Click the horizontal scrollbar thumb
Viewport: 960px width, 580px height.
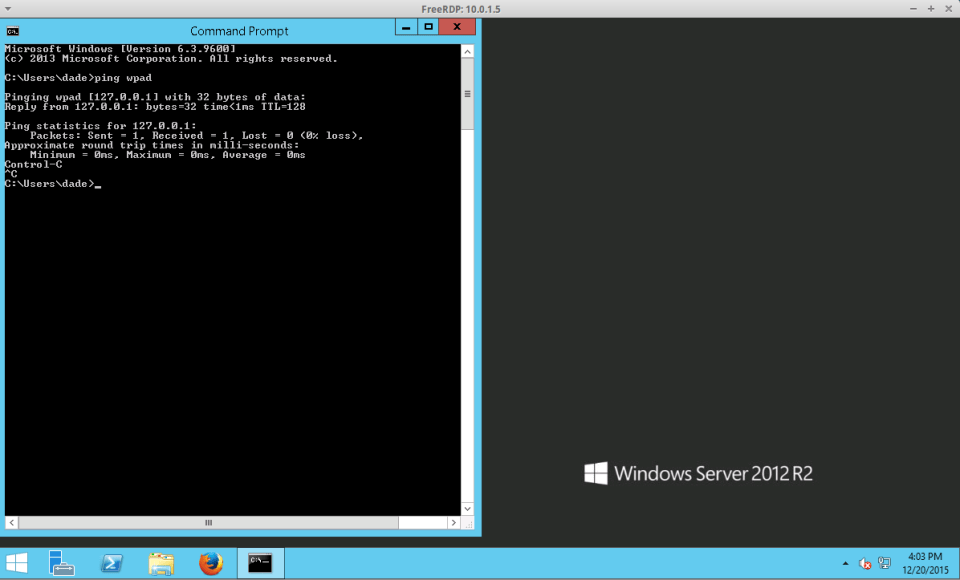click(x=208, y=522)
